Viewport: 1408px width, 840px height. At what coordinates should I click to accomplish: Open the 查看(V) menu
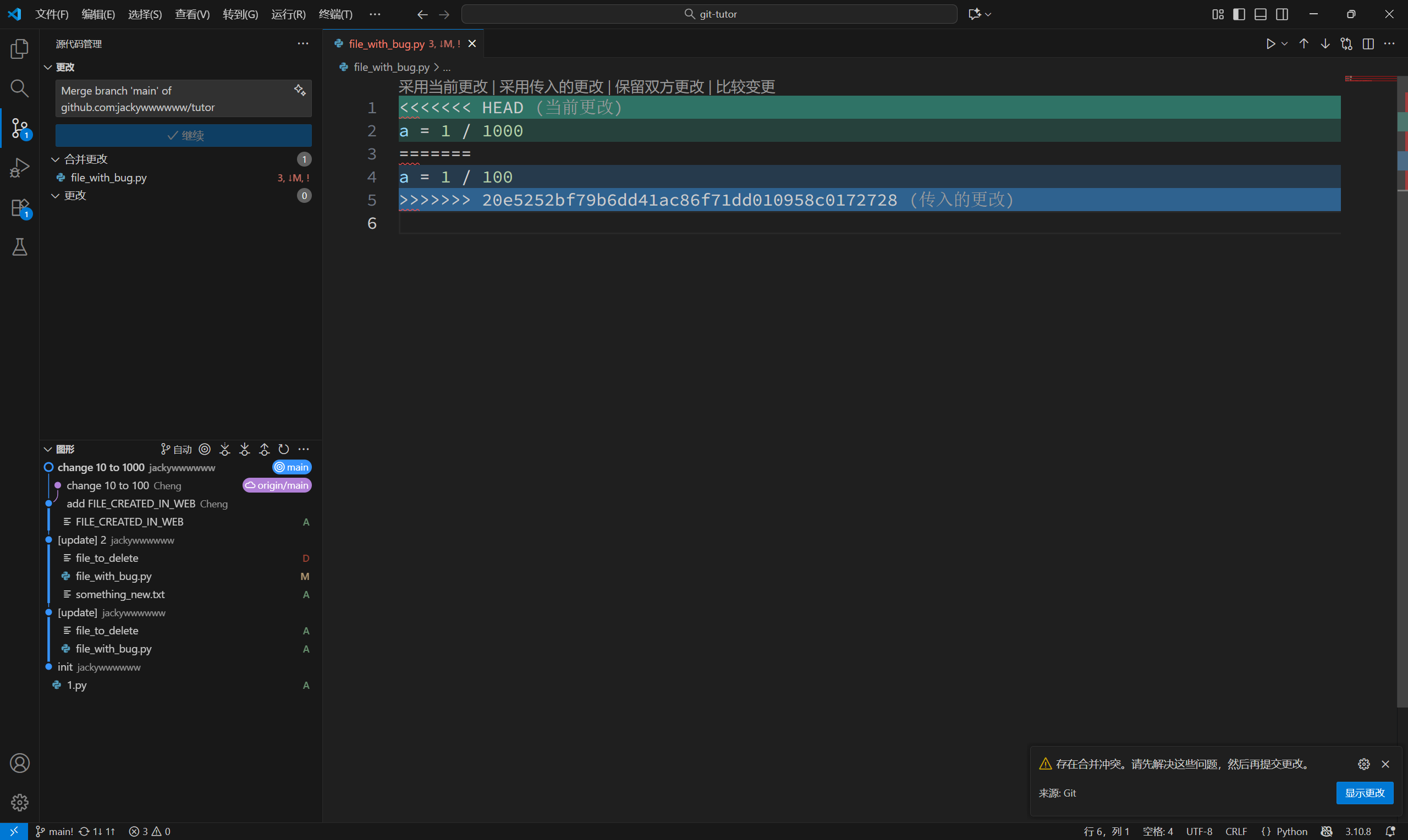tap(192, 14)
